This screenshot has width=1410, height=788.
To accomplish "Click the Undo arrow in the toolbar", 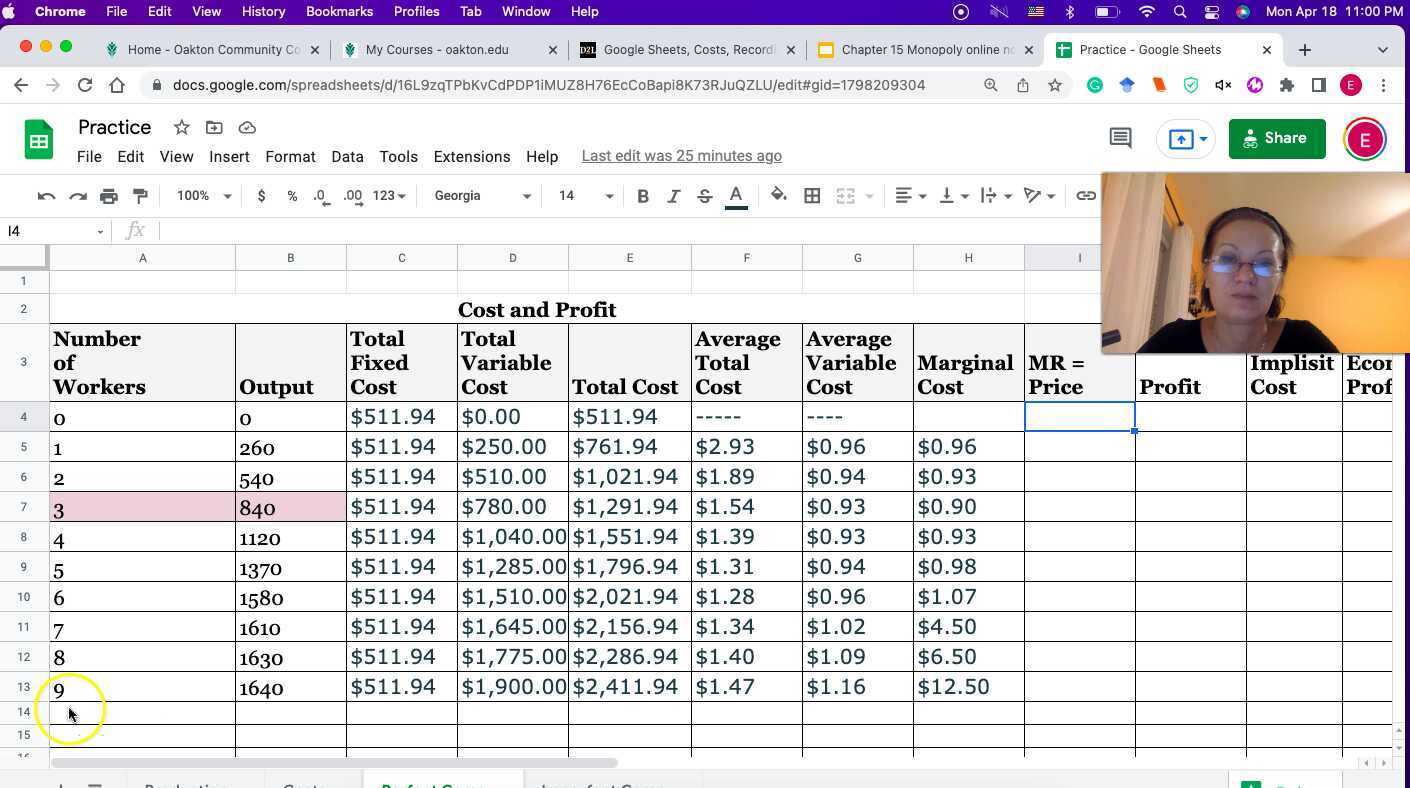I will coord(46,196).
